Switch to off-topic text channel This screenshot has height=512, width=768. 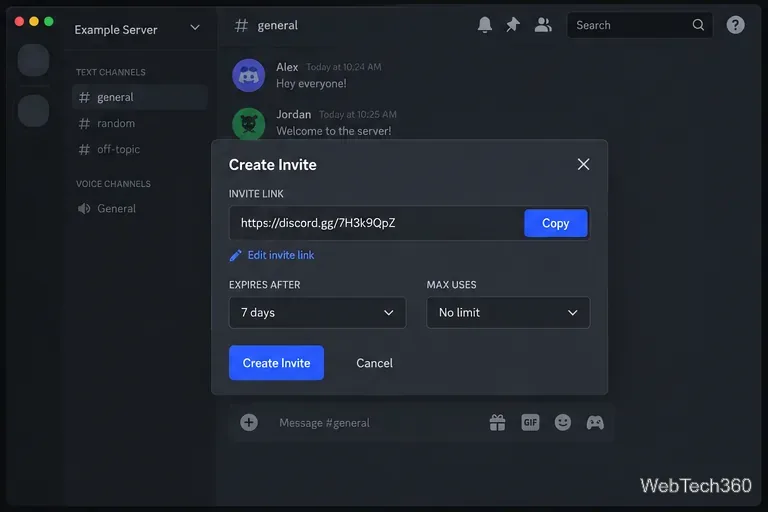coord(140,149)
